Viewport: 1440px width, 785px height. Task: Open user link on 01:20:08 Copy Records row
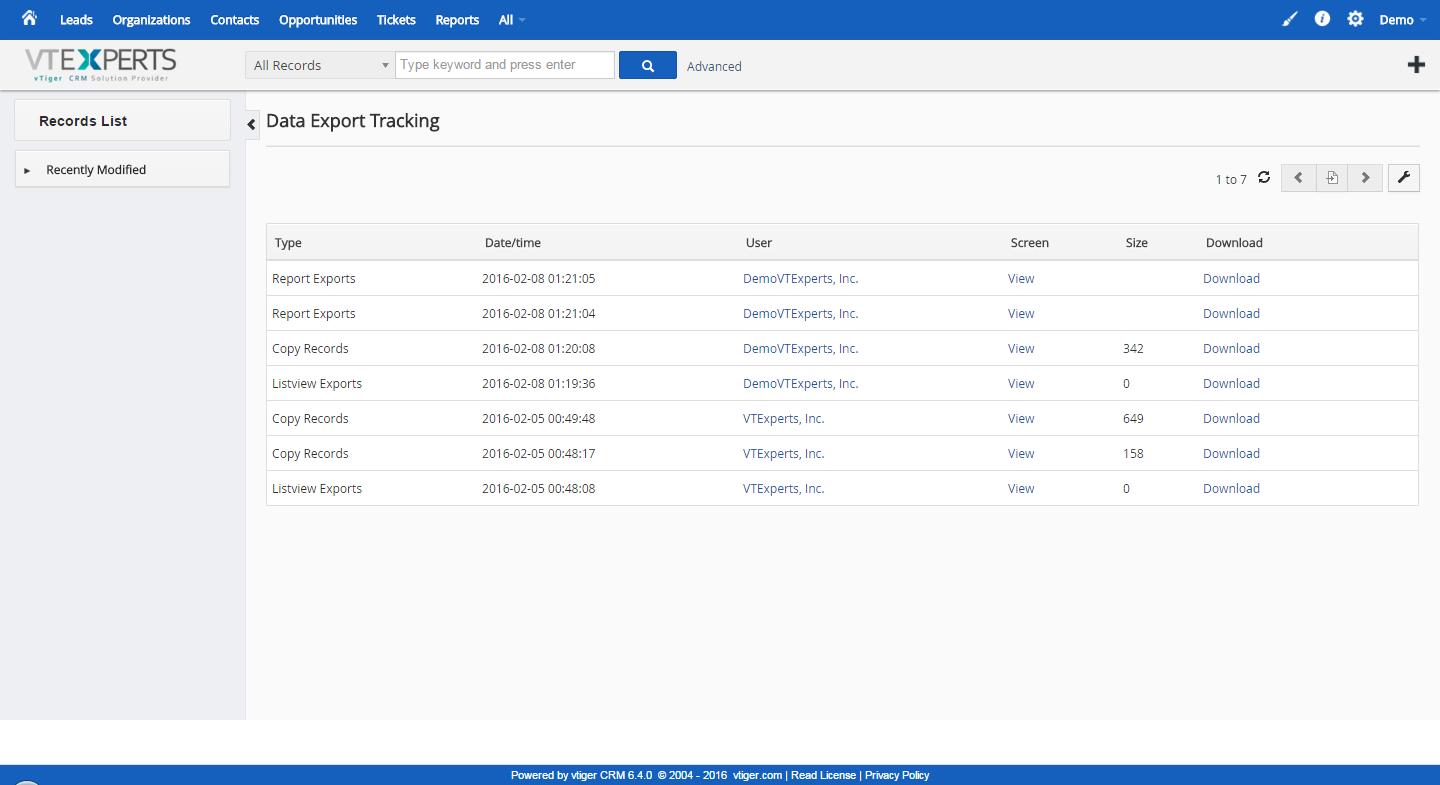800,349
